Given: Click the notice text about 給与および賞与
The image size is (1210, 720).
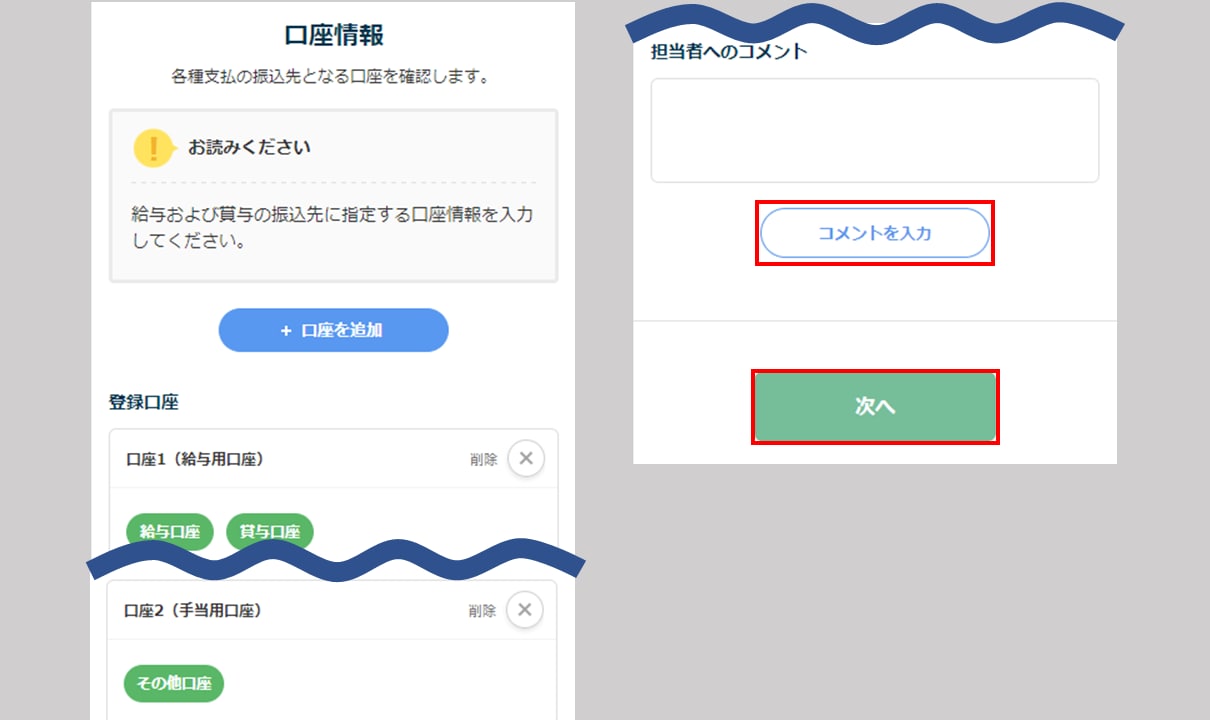Looking at the screenshot, I should (x=333, y=228).
